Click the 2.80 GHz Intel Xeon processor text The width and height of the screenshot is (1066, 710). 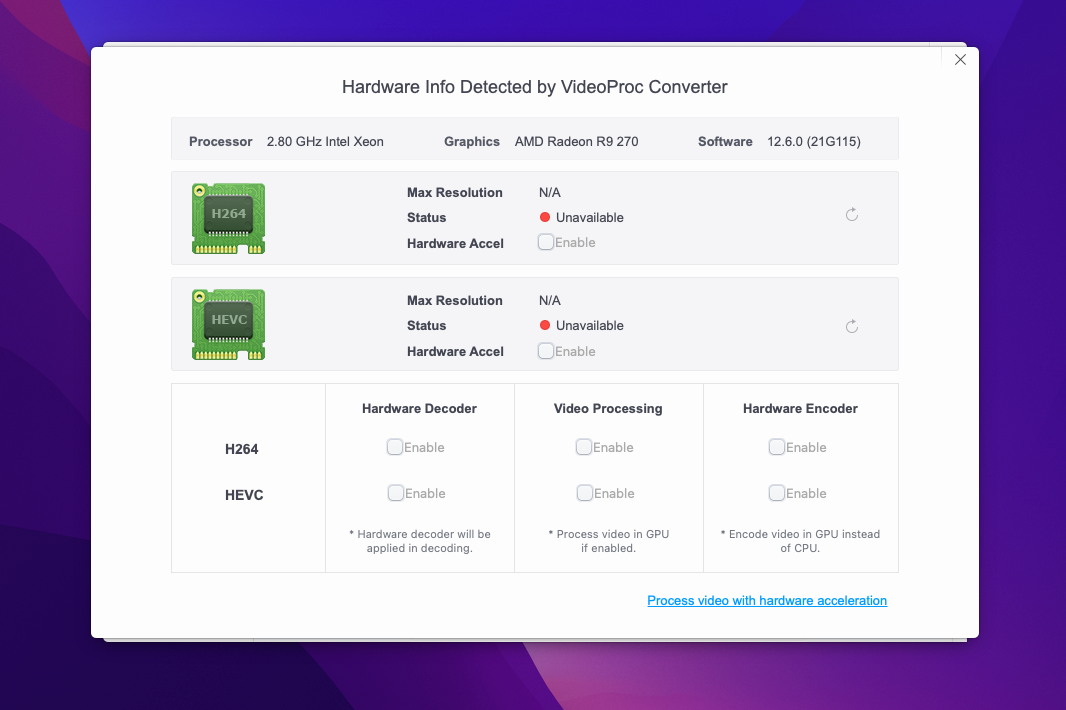click(325, 142)
